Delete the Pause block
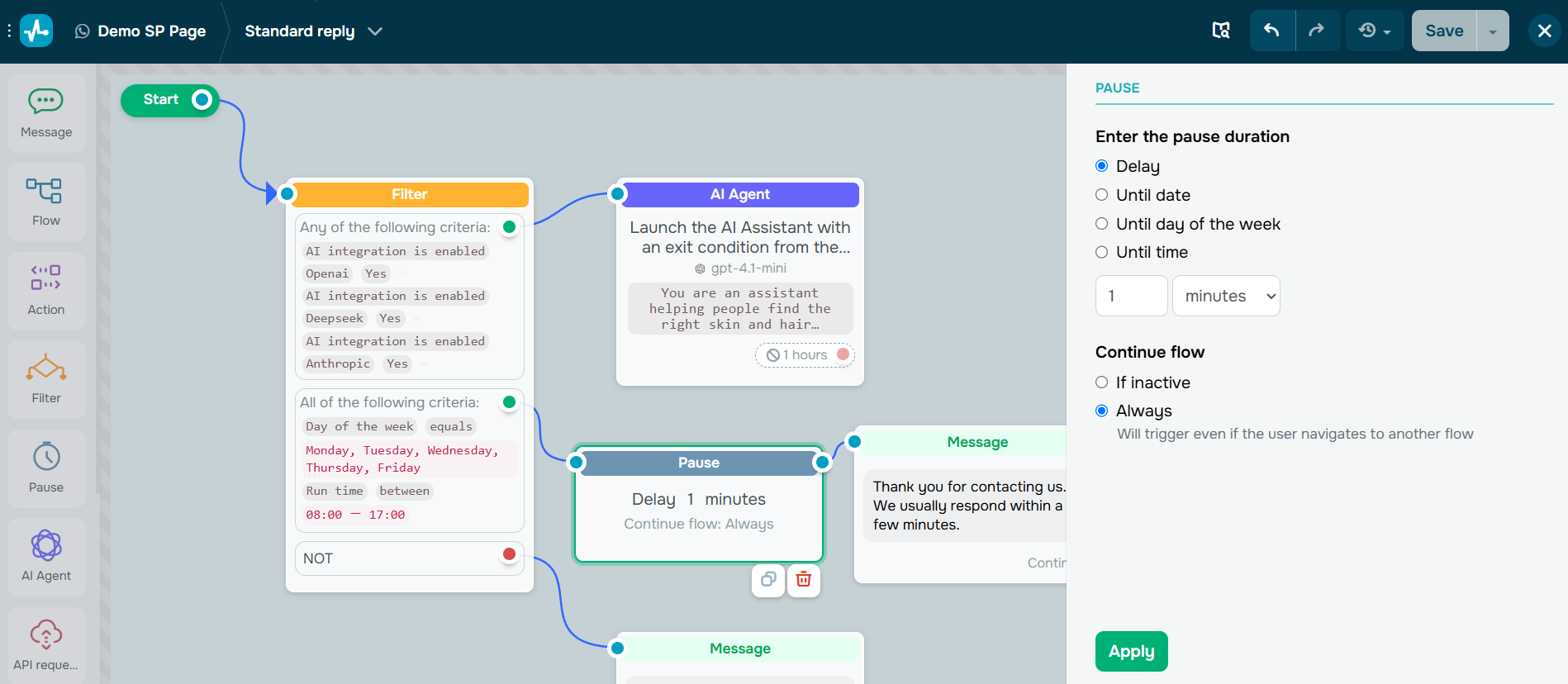The width and height of the screenshot is (1568, 684). (804, 580)
